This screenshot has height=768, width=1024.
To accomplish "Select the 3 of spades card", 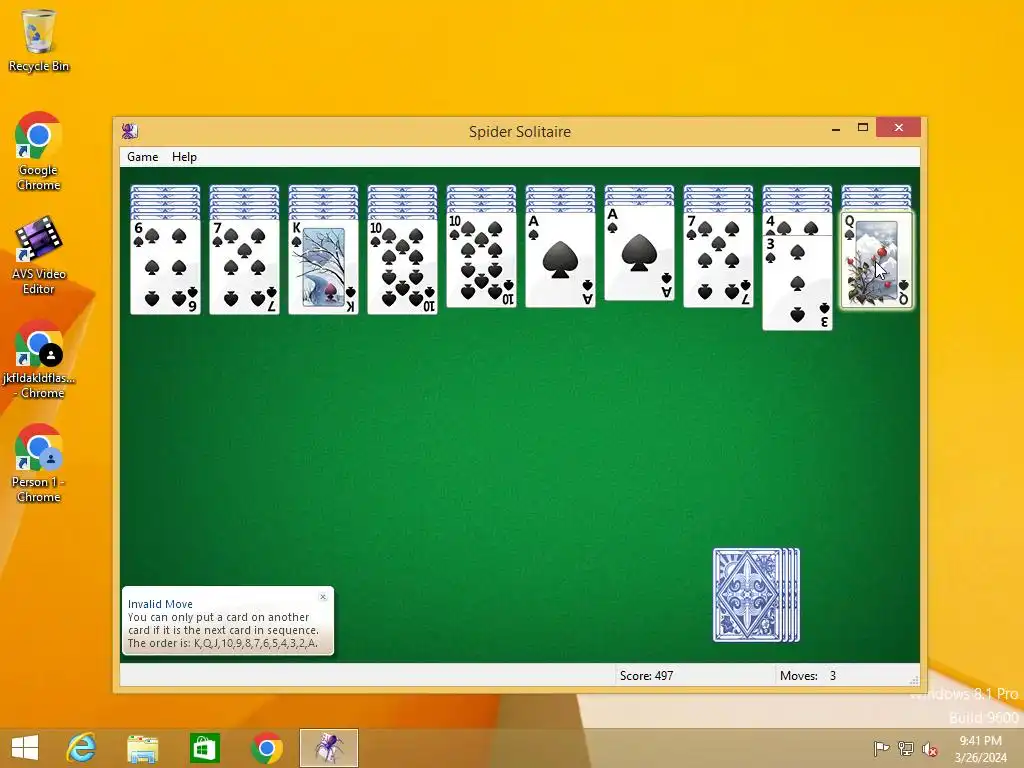I will 797,282.
